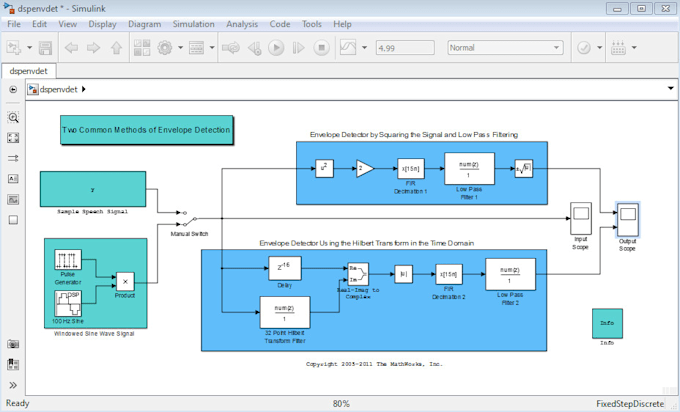Viewport: 680px width, 412px height.
Task: Select the Info block
Action: click(x=607, y=324)
